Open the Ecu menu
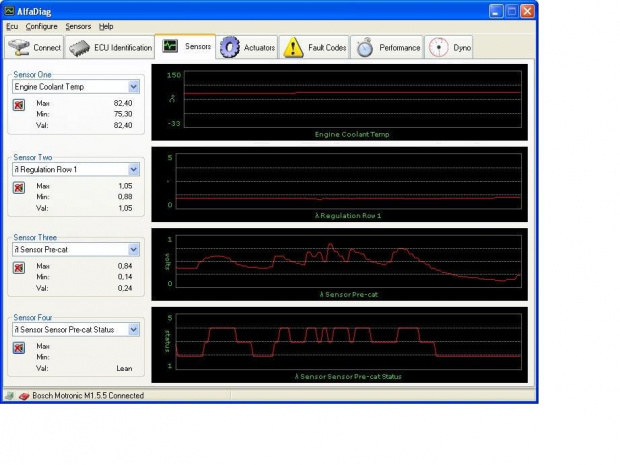 pos(12,26)
